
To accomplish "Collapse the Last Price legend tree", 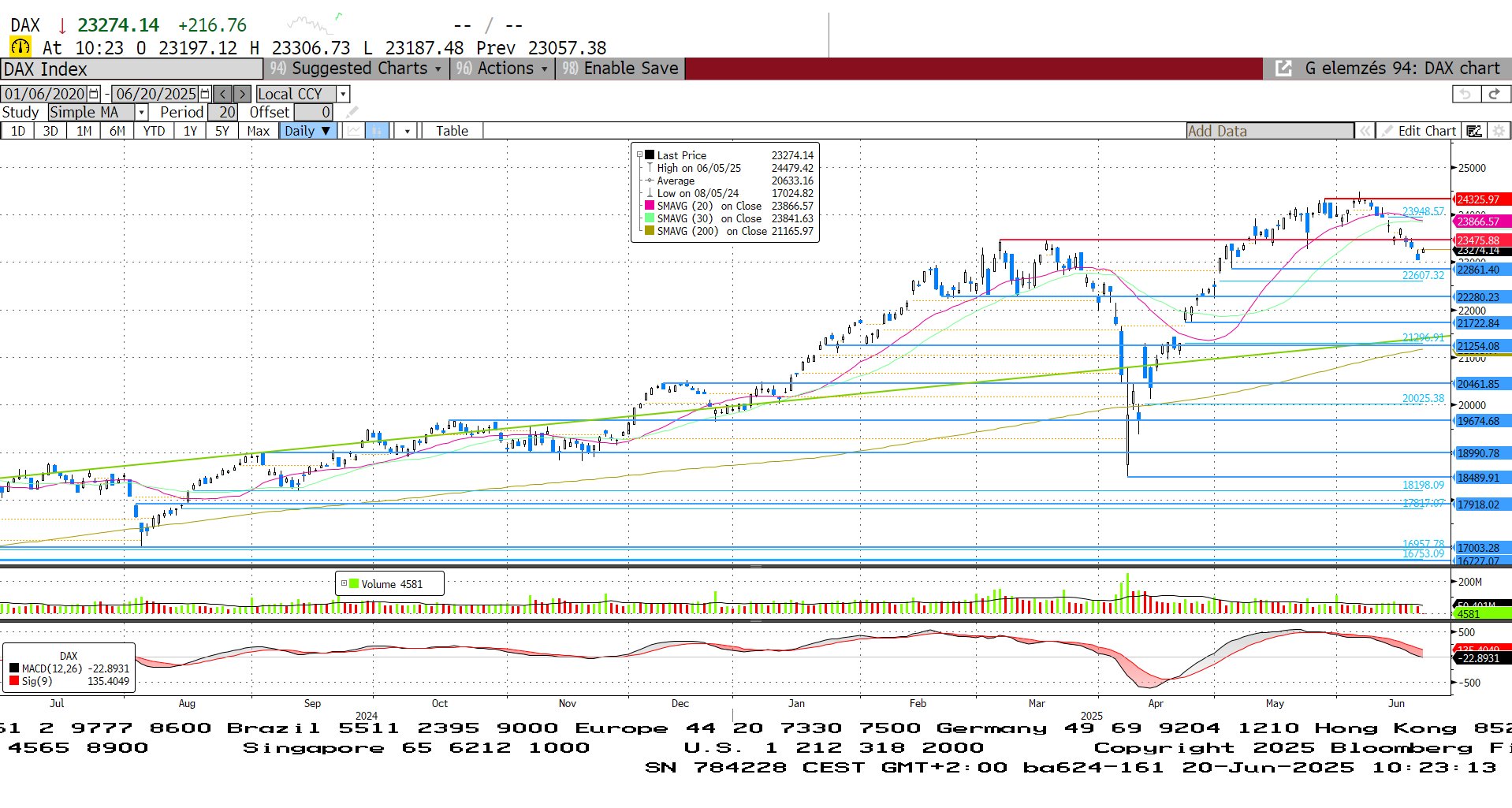I will point(639,155).
